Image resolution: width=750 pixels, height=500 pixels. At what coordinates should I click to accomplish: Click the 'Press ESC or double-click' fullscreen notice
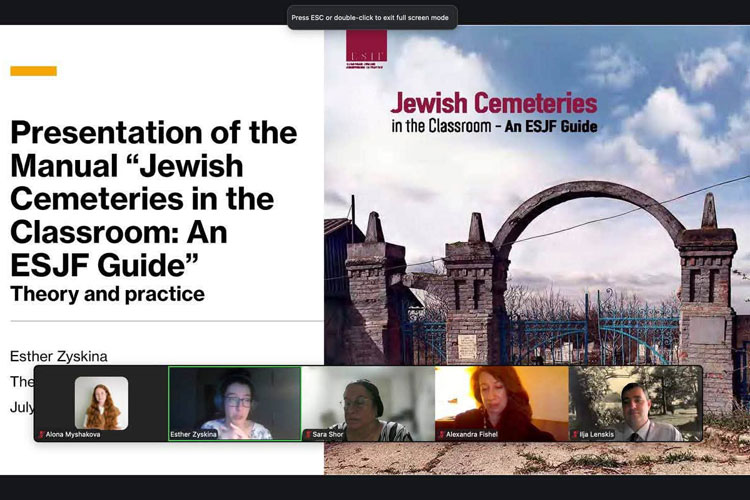click(x=370, y=18)
